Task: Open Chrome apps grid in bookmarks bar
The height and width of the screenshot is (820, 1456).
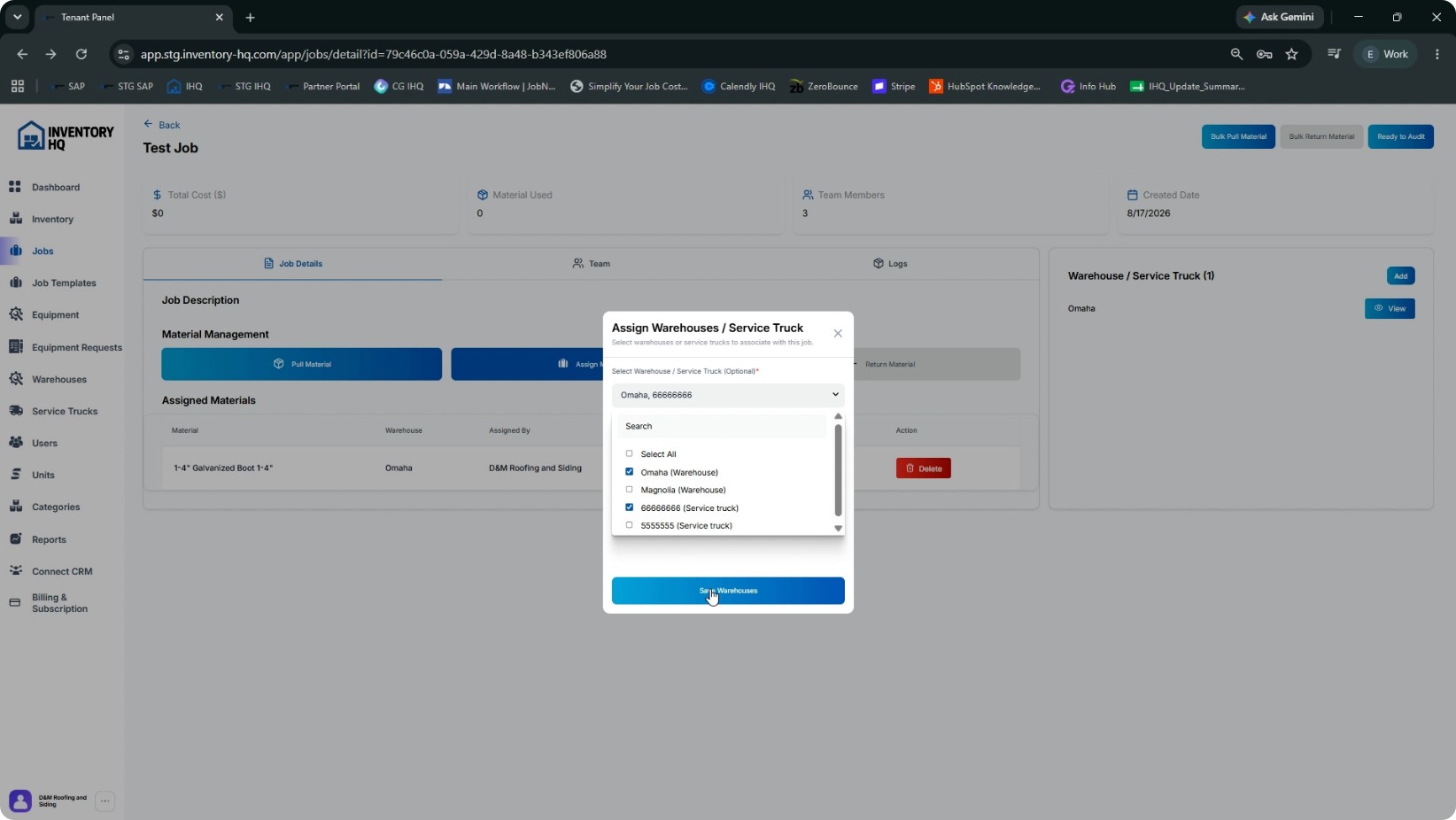Action: [17, 86]
